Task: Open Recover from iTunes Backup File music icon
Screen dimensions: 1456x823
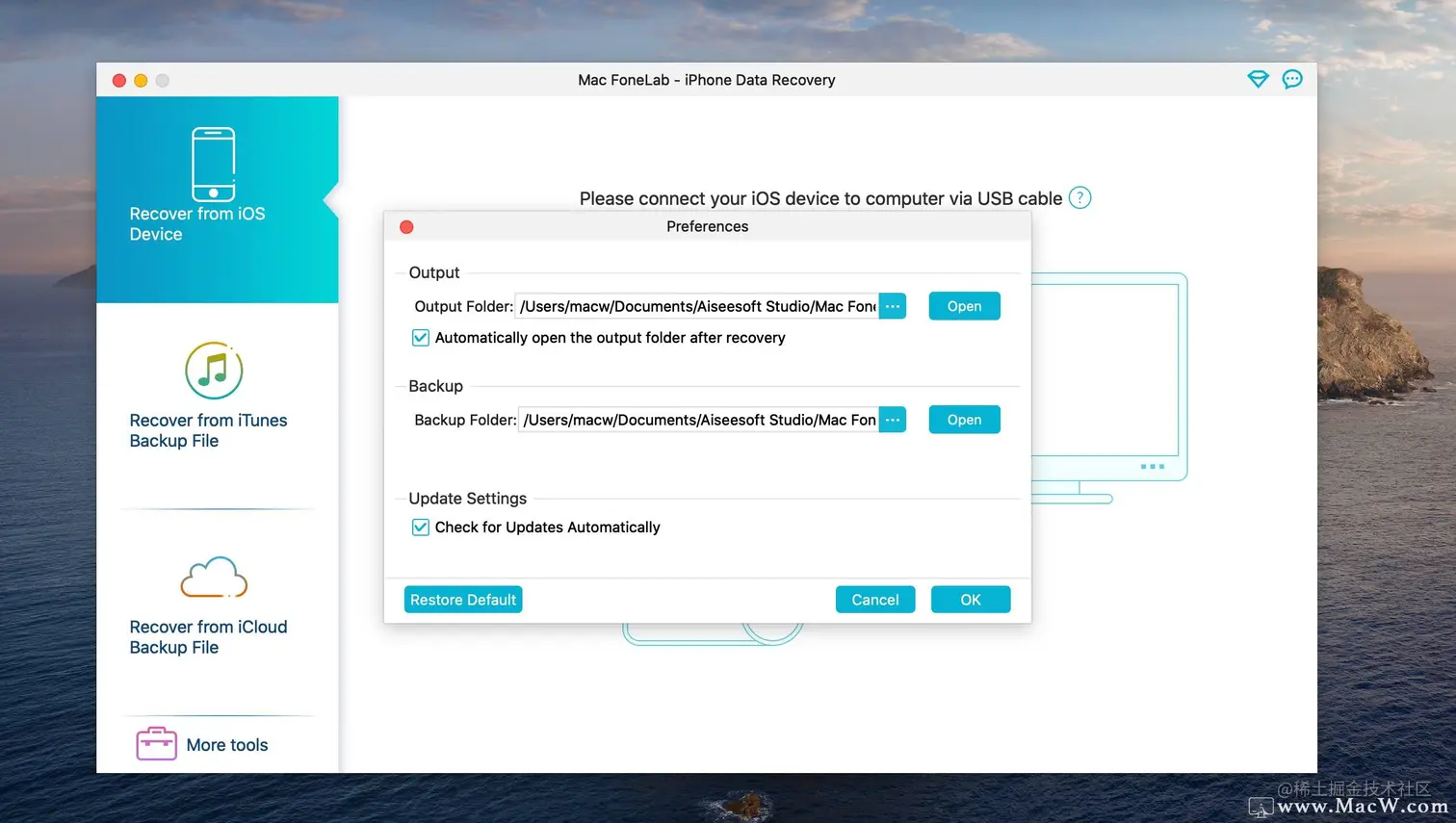Action: point(214,371)
